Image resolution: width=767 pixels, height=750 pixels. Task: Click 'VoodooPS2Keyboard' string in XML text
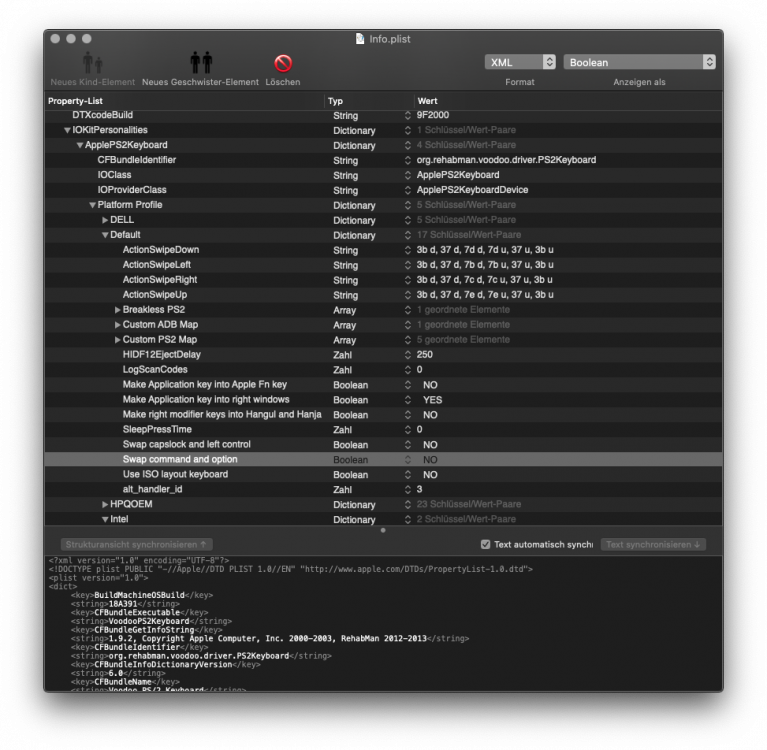pyautogui.click(x=149, y=621)
